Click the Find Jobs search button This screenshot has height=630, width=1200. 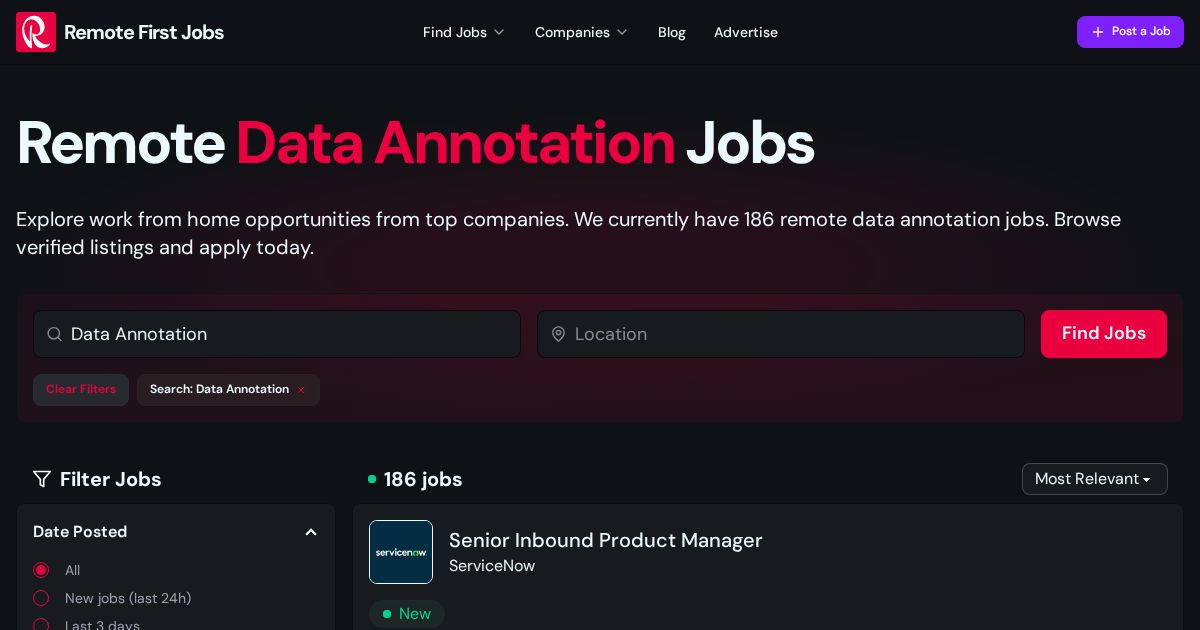tap(1104, 334)
